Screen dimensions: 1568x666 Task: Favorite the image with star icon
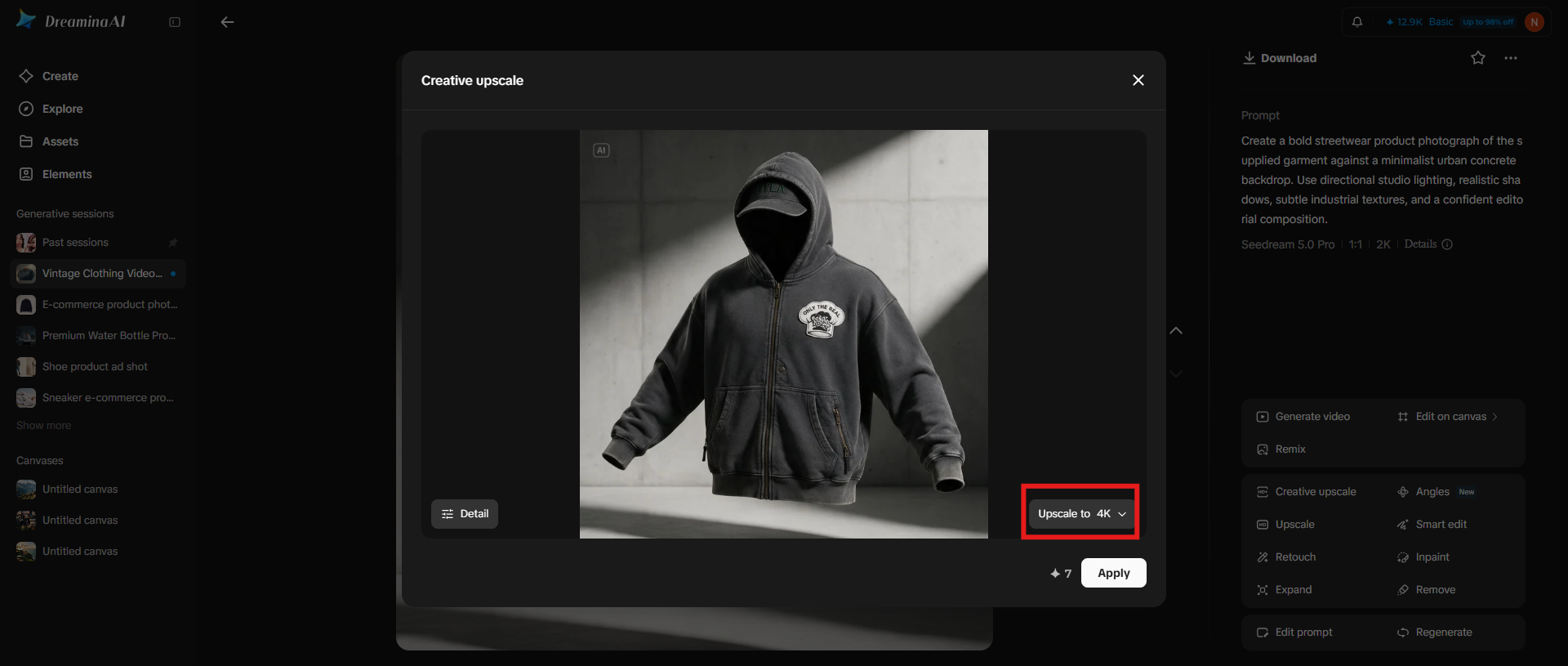(x=1478, y=58)
